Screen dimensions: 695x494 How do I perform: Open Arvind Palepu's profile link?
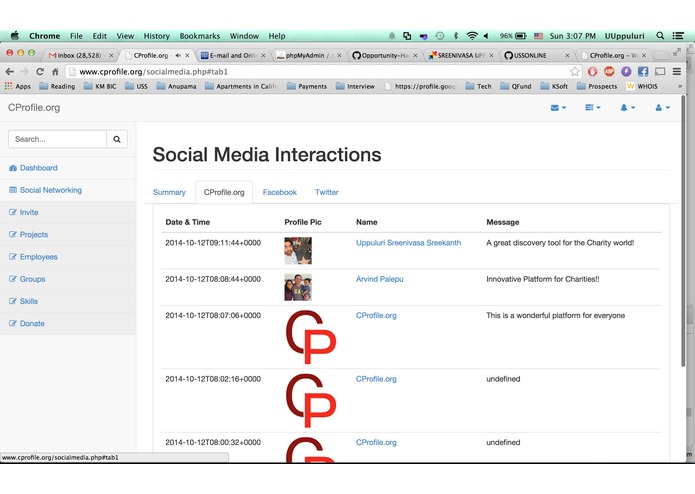click(x=379, y=279)
